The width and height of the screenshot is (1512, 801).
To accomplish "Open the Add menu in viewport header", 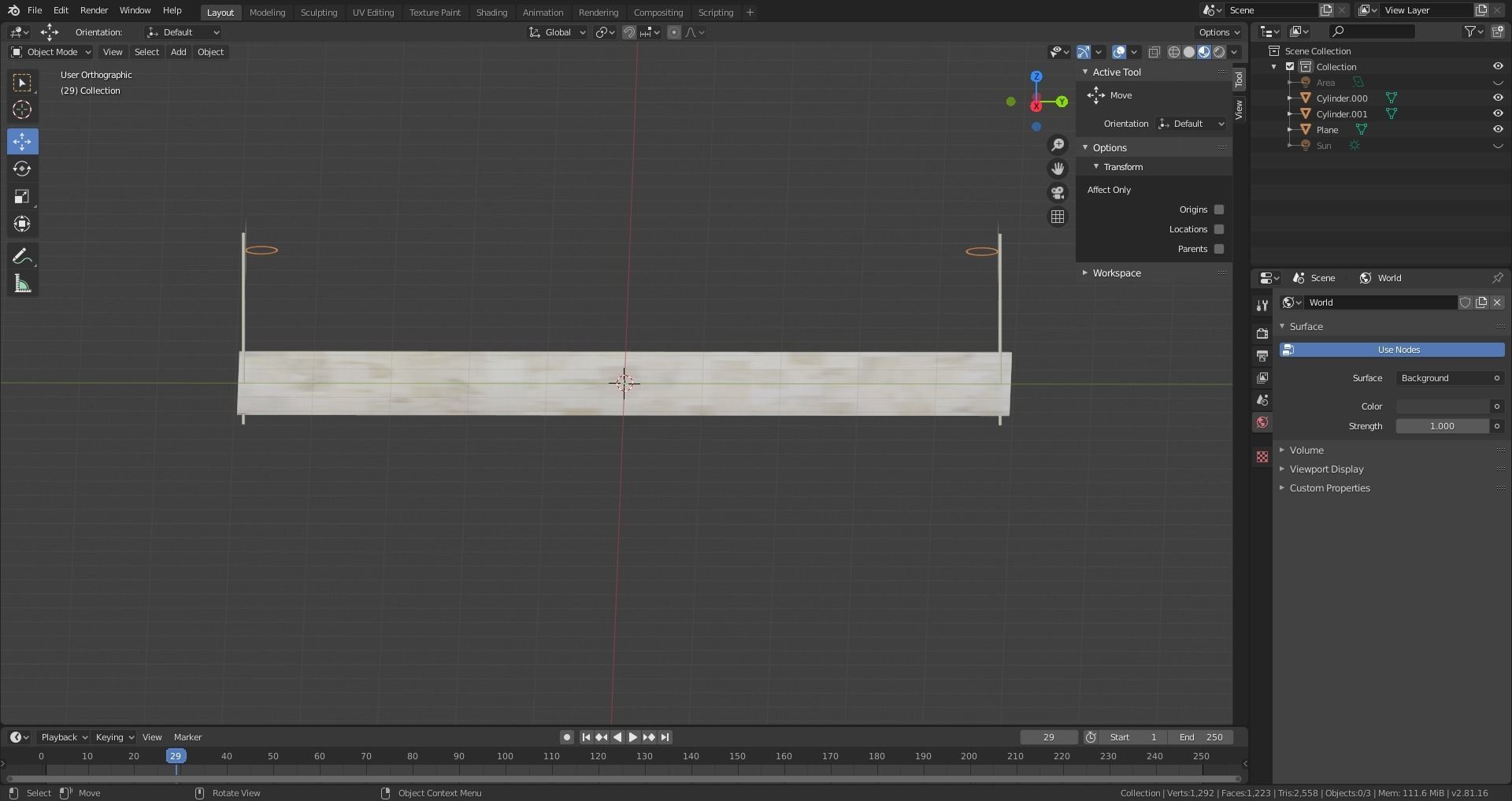I will tap(179, 52).
